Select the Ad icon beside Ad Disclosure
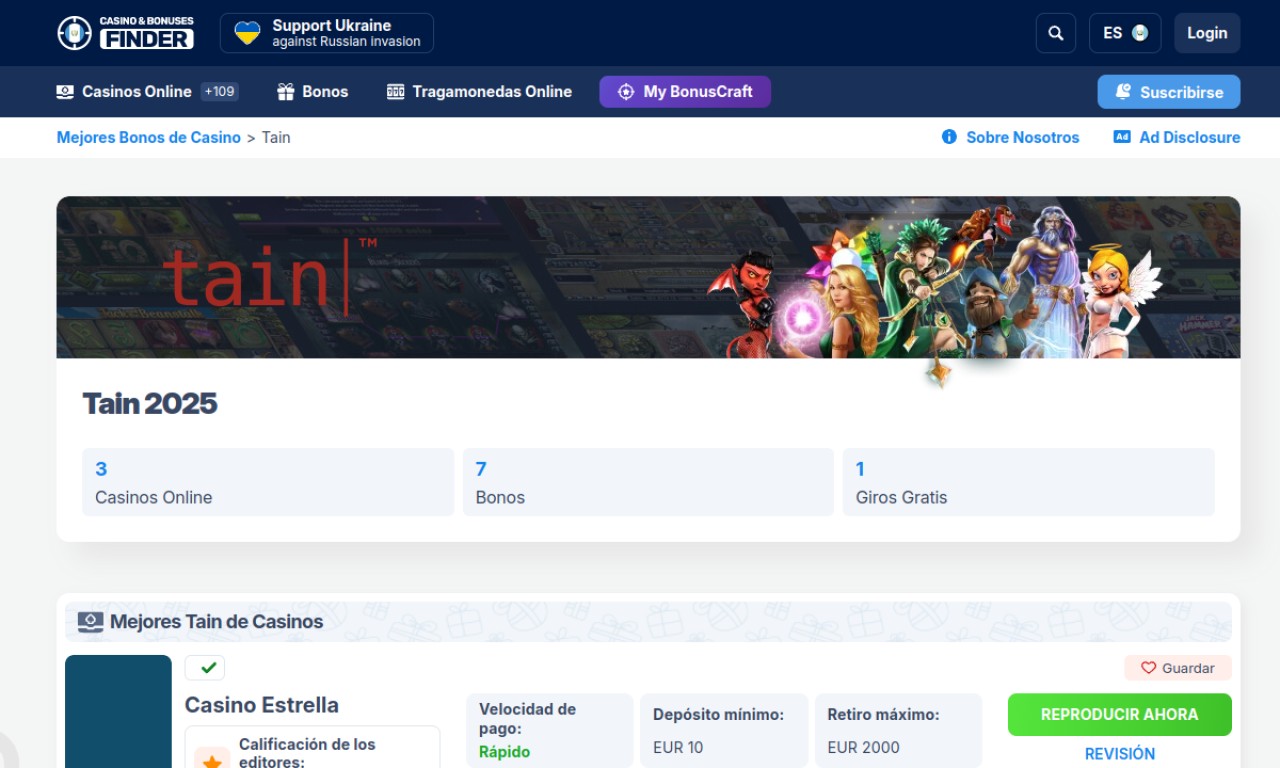 coord(1122,137)
